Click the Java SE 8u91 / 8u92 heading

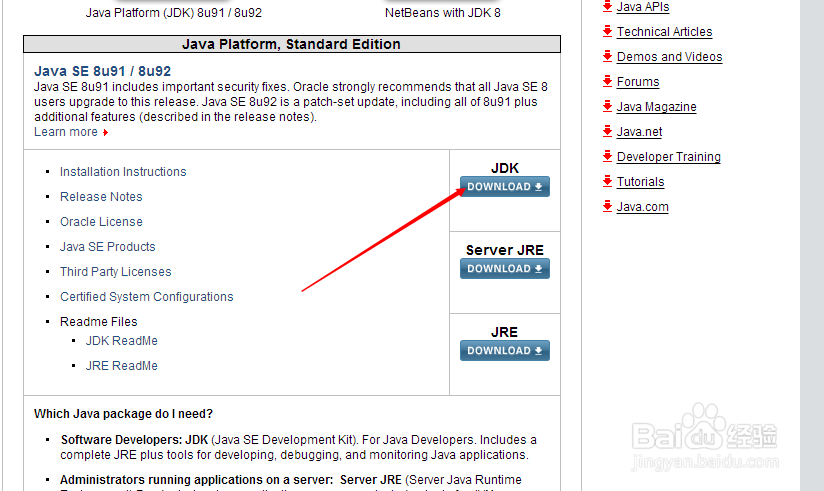click(102, 71)
